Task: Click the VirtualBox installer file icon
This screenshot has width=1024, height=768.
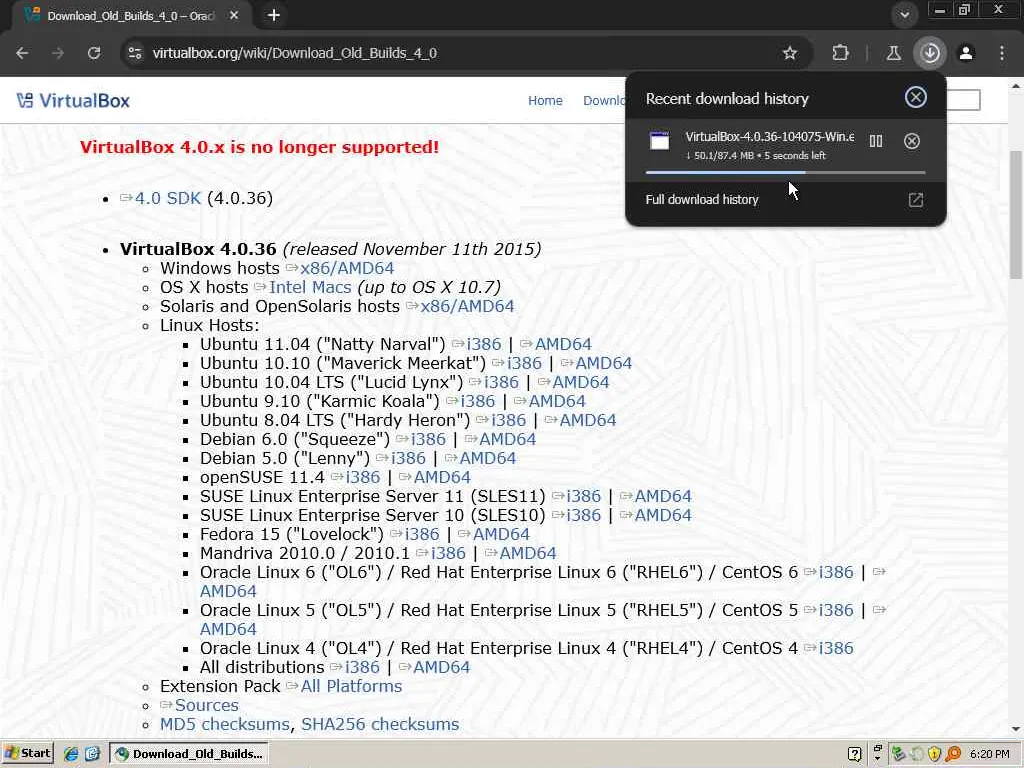Action: 660,141
